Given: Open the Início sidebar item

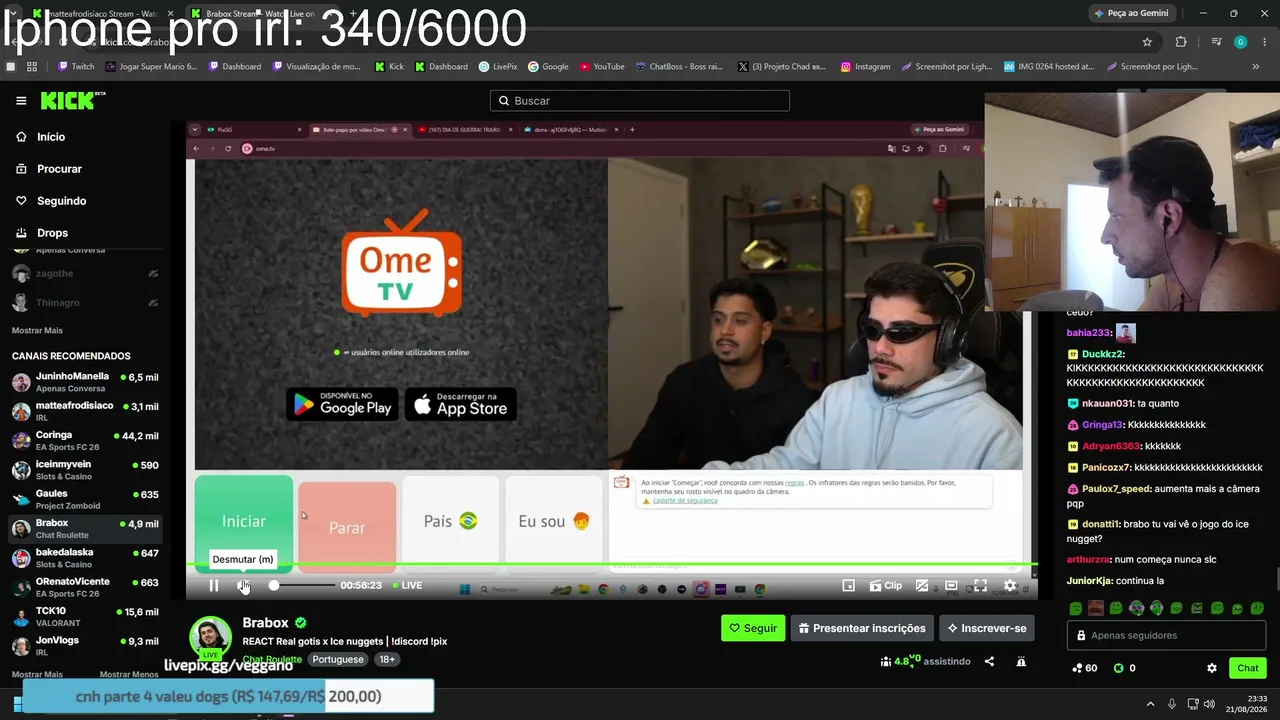Looking at the screenshot, I should [84, 137].
